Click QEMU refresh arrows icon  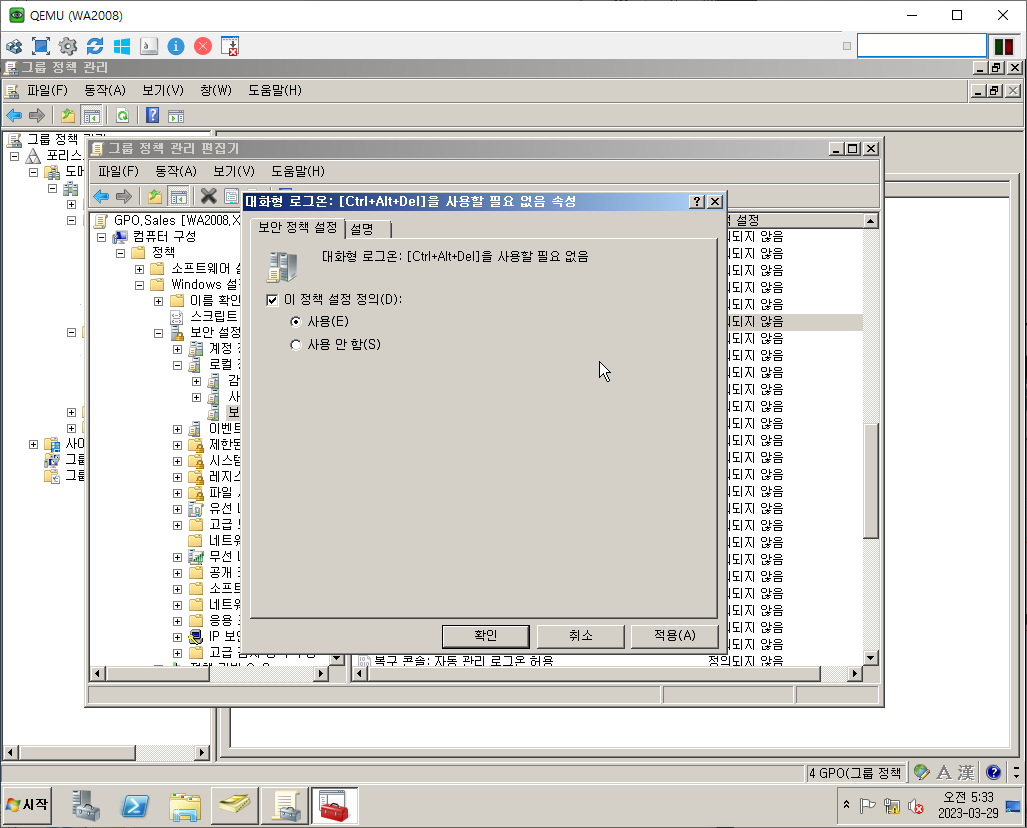[95, 46]
